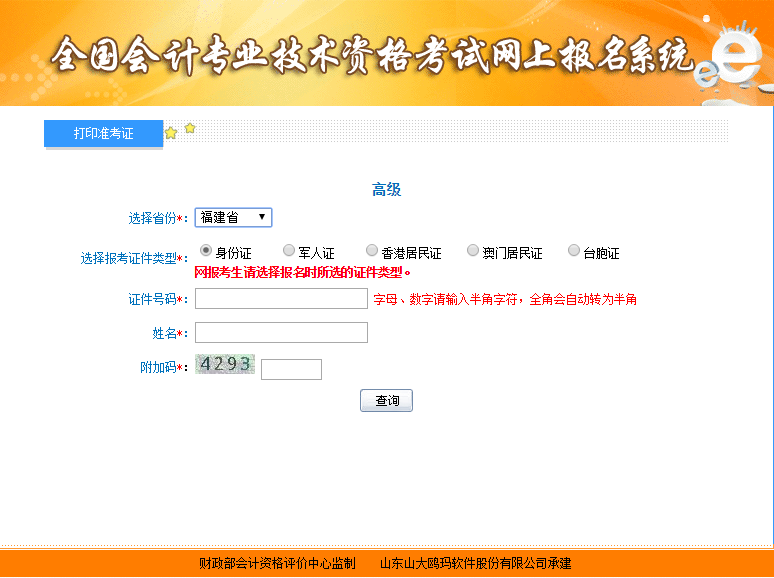Focus the 证件号码 input field
This screenshot has width=774, height=578.
tap(281, 299)
